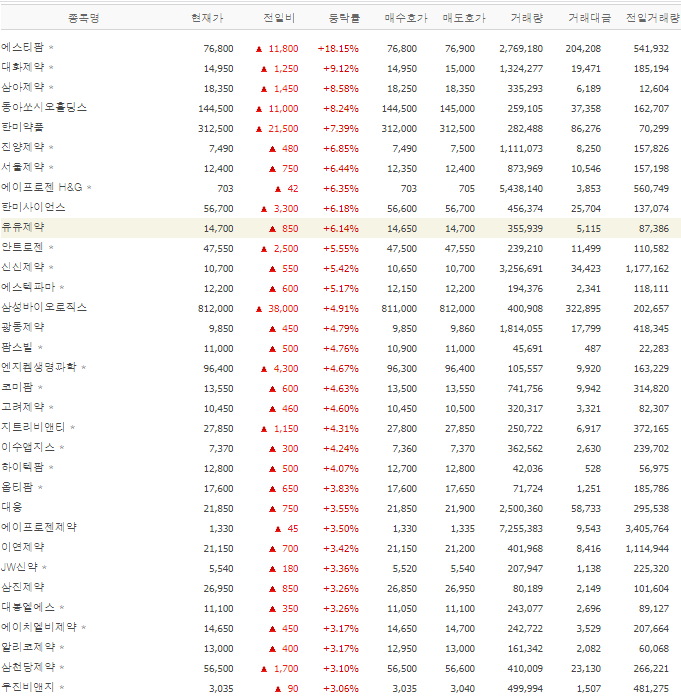Click 삼성바이오로직스 current price 812,000
681x696 pixels.
(216, 308)
